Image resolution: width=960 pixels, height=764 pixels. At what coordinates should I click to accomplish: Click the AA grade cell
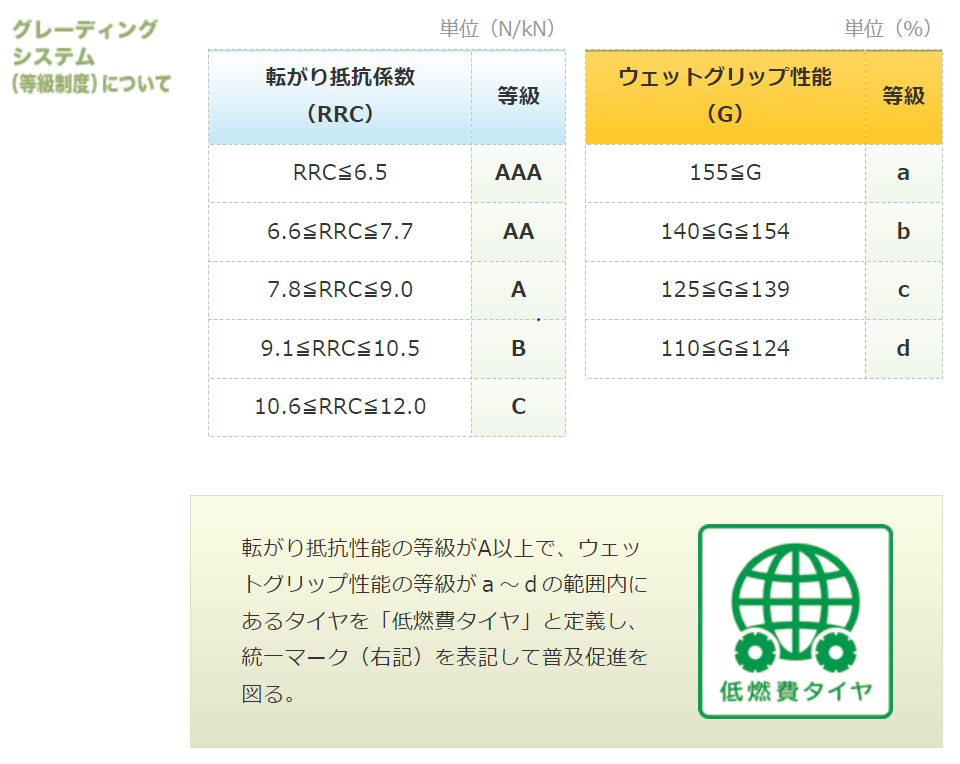(x=518, y=232)
